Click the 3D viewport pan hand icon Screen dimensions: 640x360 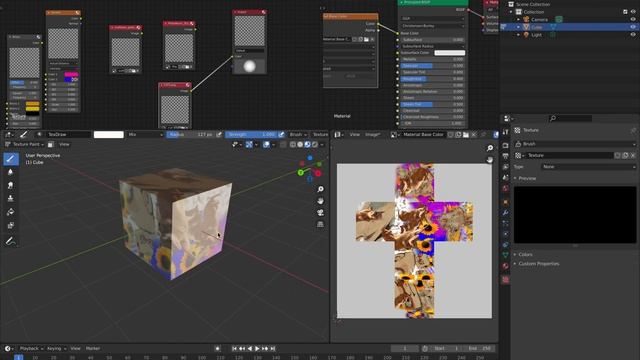click(320, 201)
